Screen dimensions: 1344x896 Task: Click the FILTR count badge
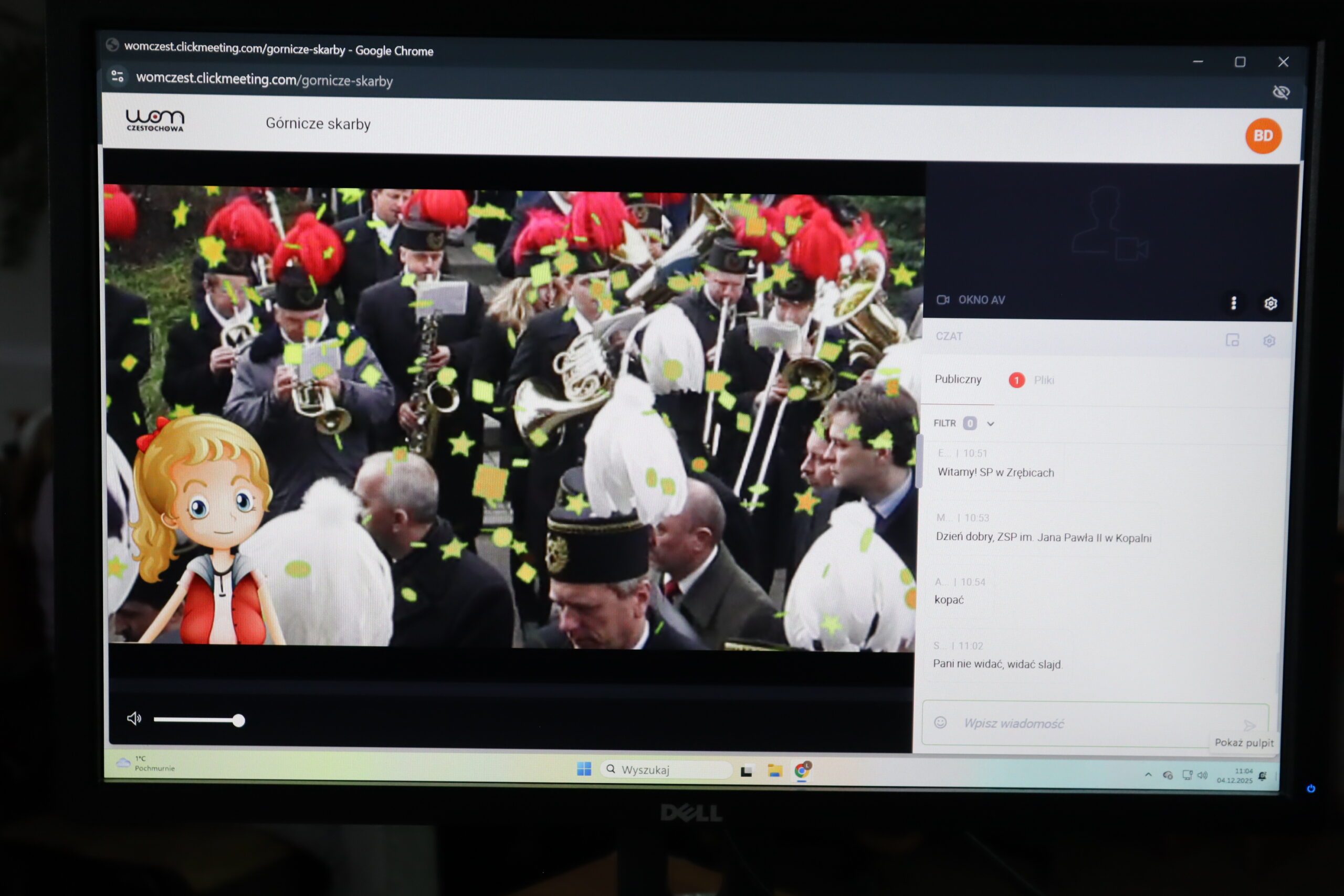pyautogui.click(x=969, y=424)
